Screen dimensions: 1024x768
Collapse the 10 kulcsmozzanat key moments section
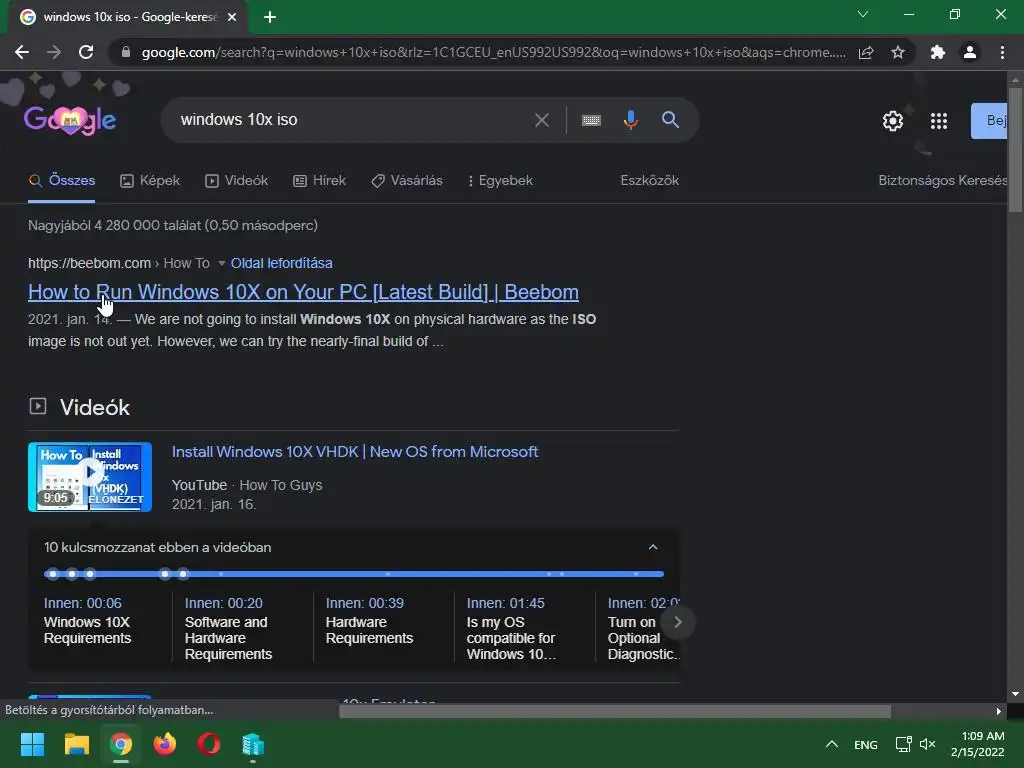(652, 547)
